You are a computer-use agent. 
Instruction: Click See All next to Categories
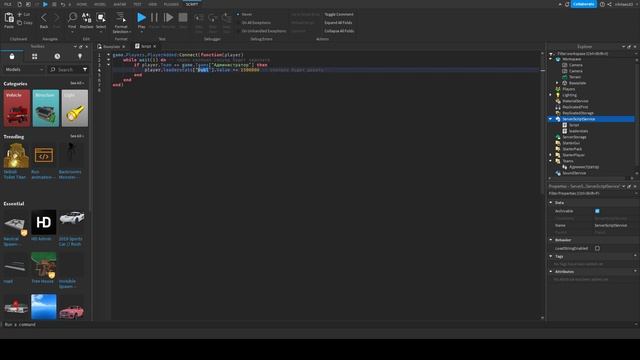(x=77, y=83)
